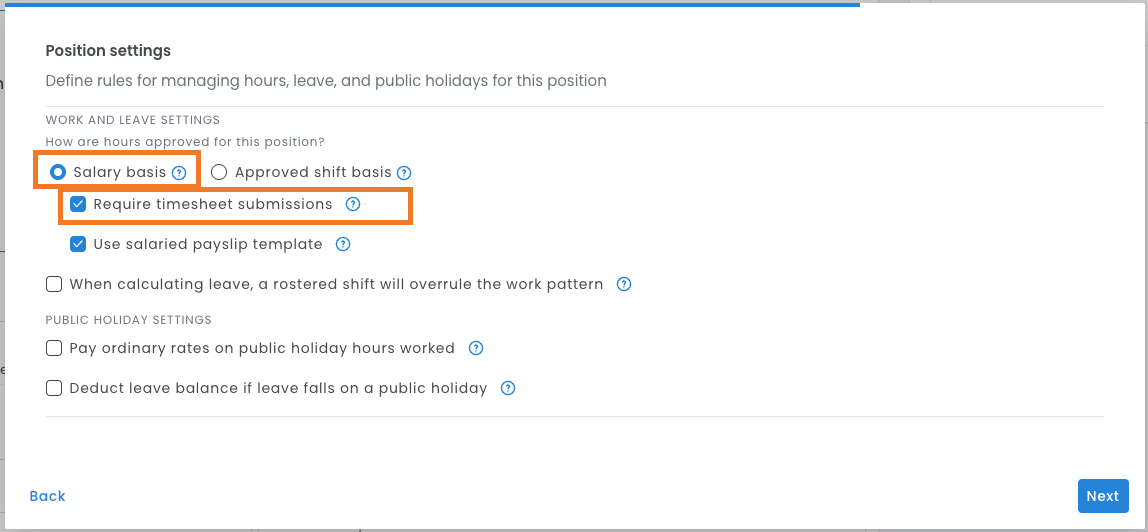Choose the Approved shift basis radio button
This screenshot has height=532, width=1148.
219,172
